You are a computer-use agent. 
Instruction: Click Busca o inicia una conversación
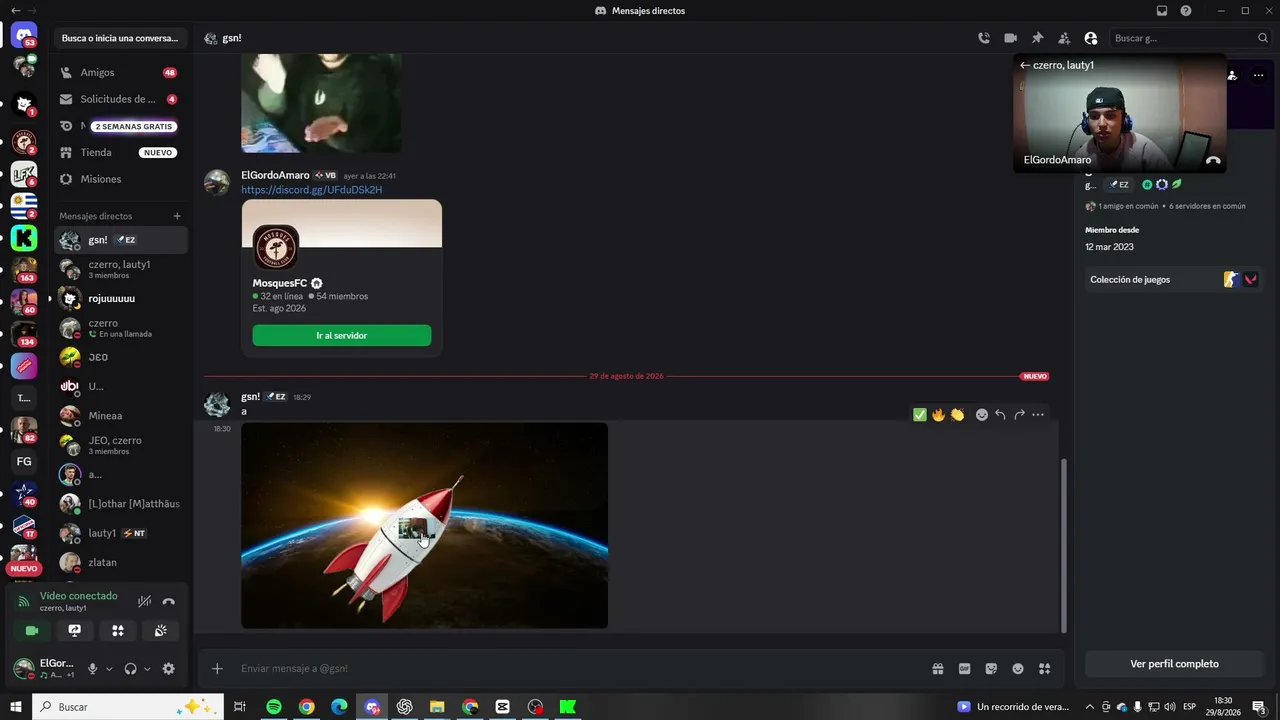(x=120, y=38)
